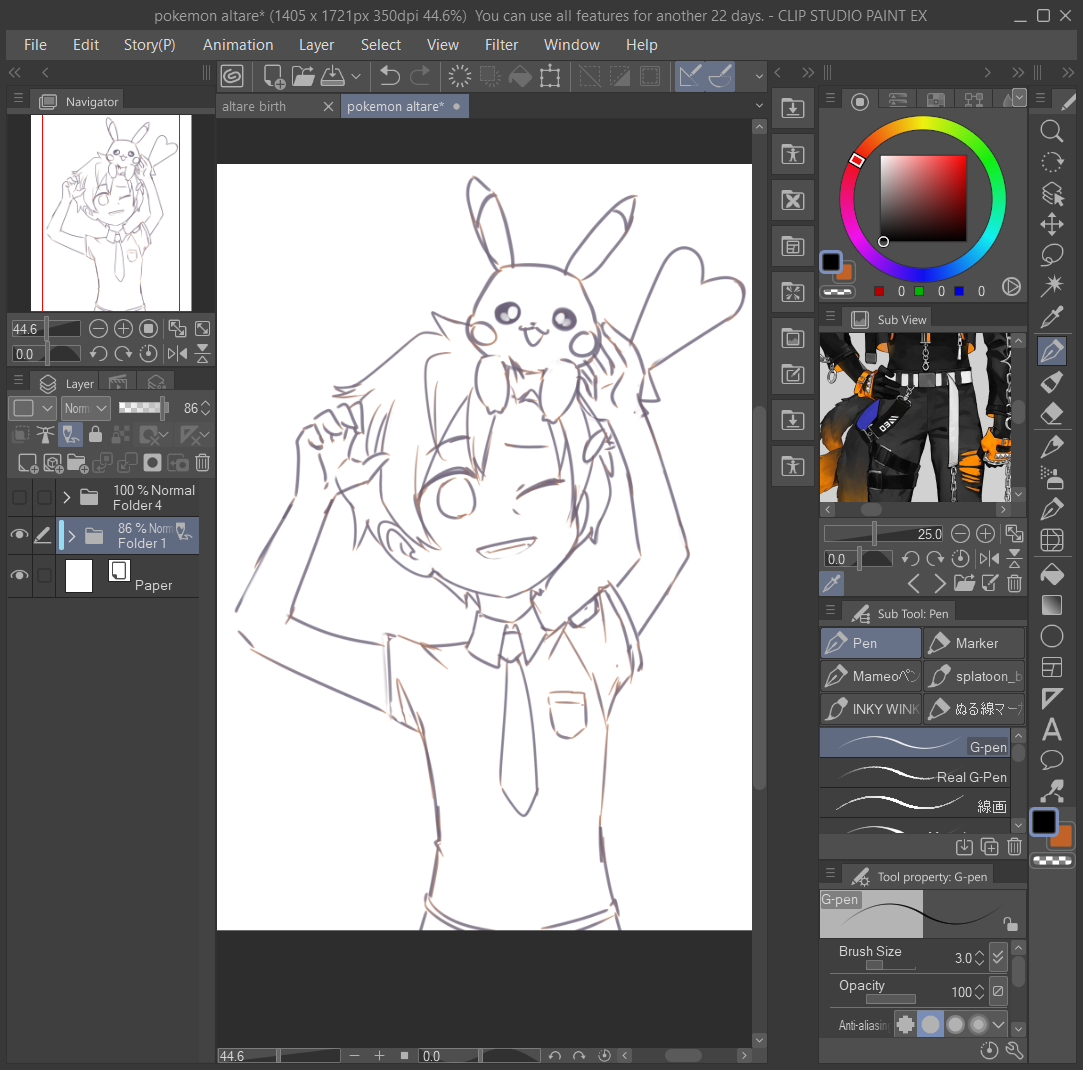Toggle Clip to Layer Below
1083x1070 pixels.
point(21,434)
